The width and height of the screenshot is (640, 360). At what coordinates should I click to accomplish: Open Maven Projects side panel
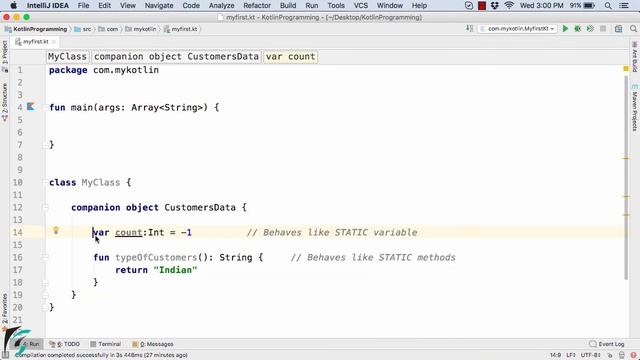[x=635, y=108]
